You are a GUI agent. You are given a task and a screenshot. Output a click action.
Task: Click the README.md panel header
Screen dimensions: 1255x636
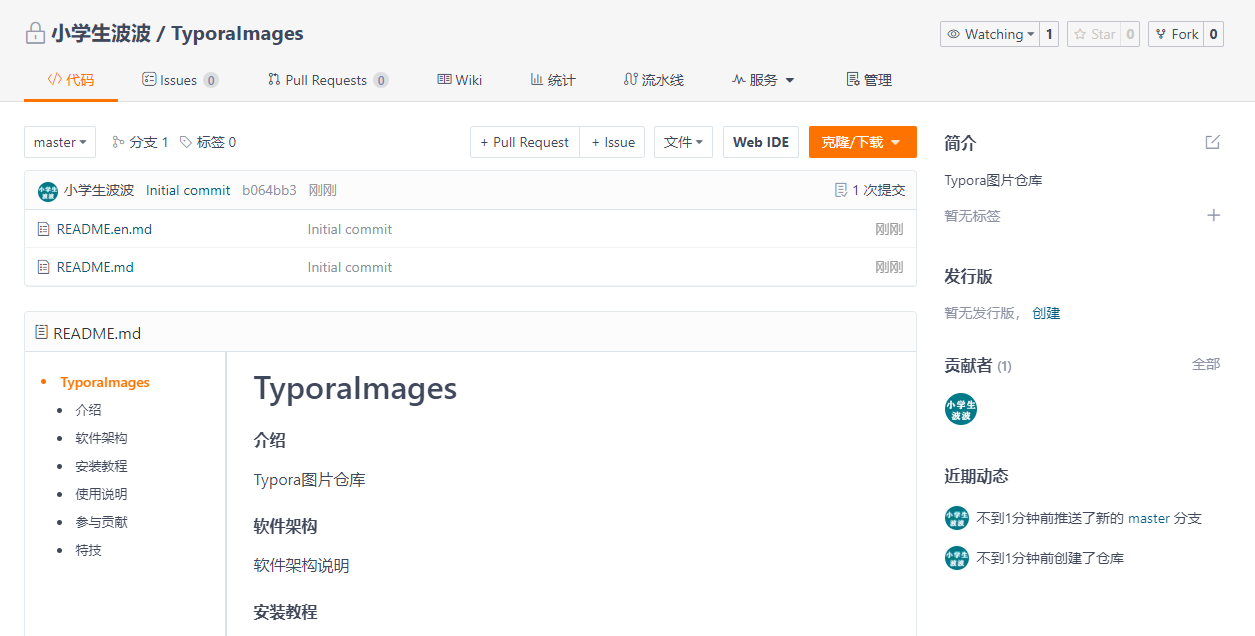coord(470,333)
